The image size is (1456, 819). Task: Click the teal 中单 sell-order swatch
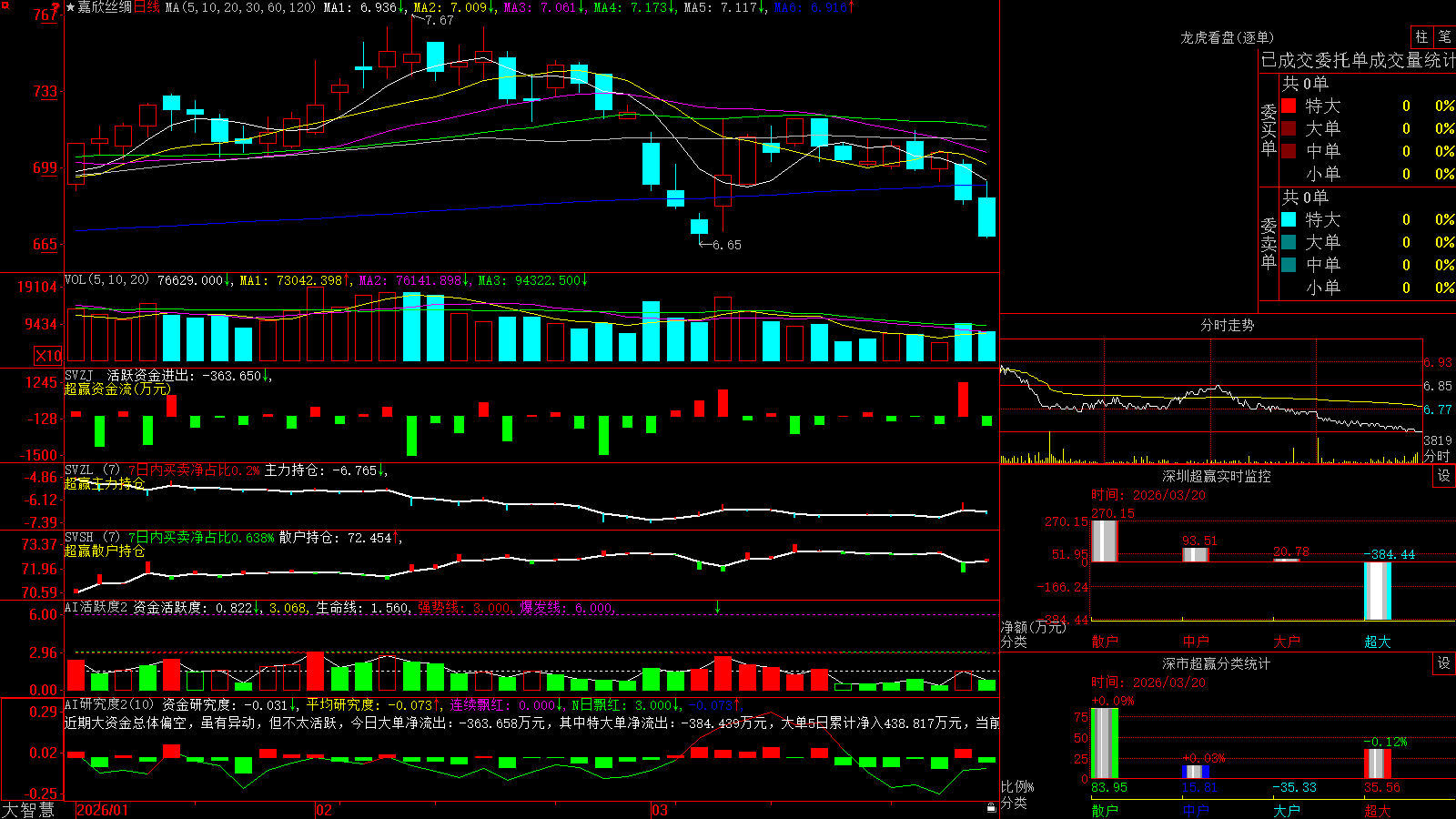point(1289,265)
